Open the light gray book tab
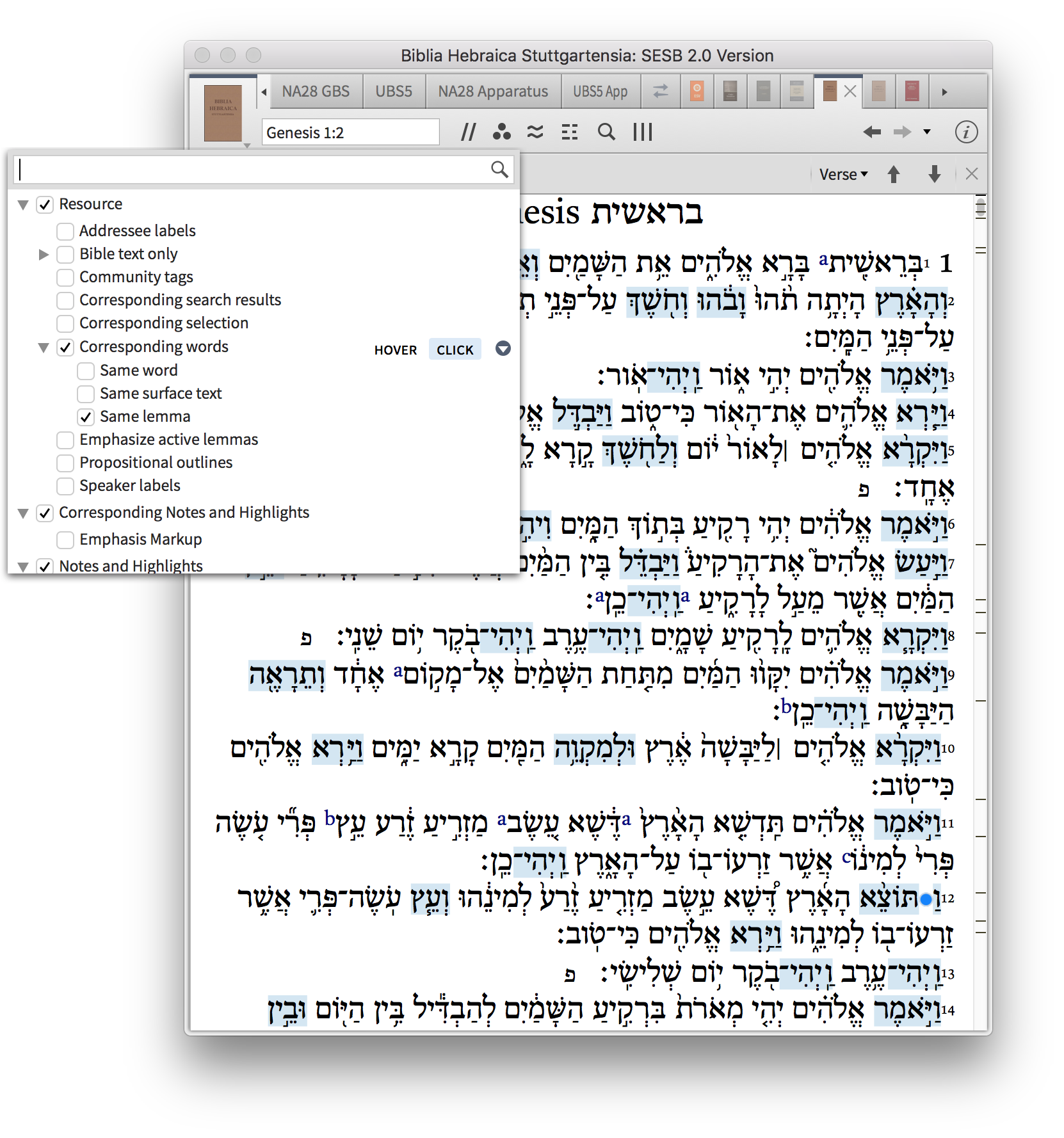The width and height of the screenshot is (1064, 1138). (x=796, y=91)
